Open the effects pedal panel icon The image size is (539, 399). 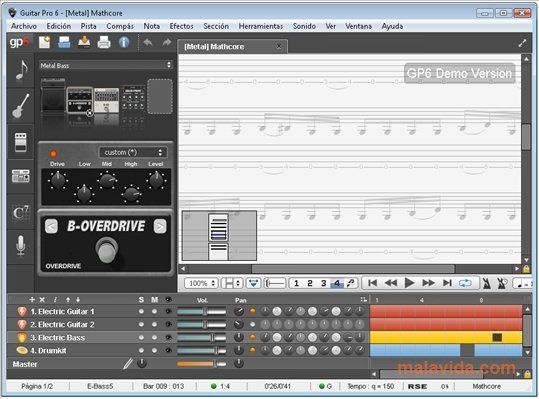21,142
